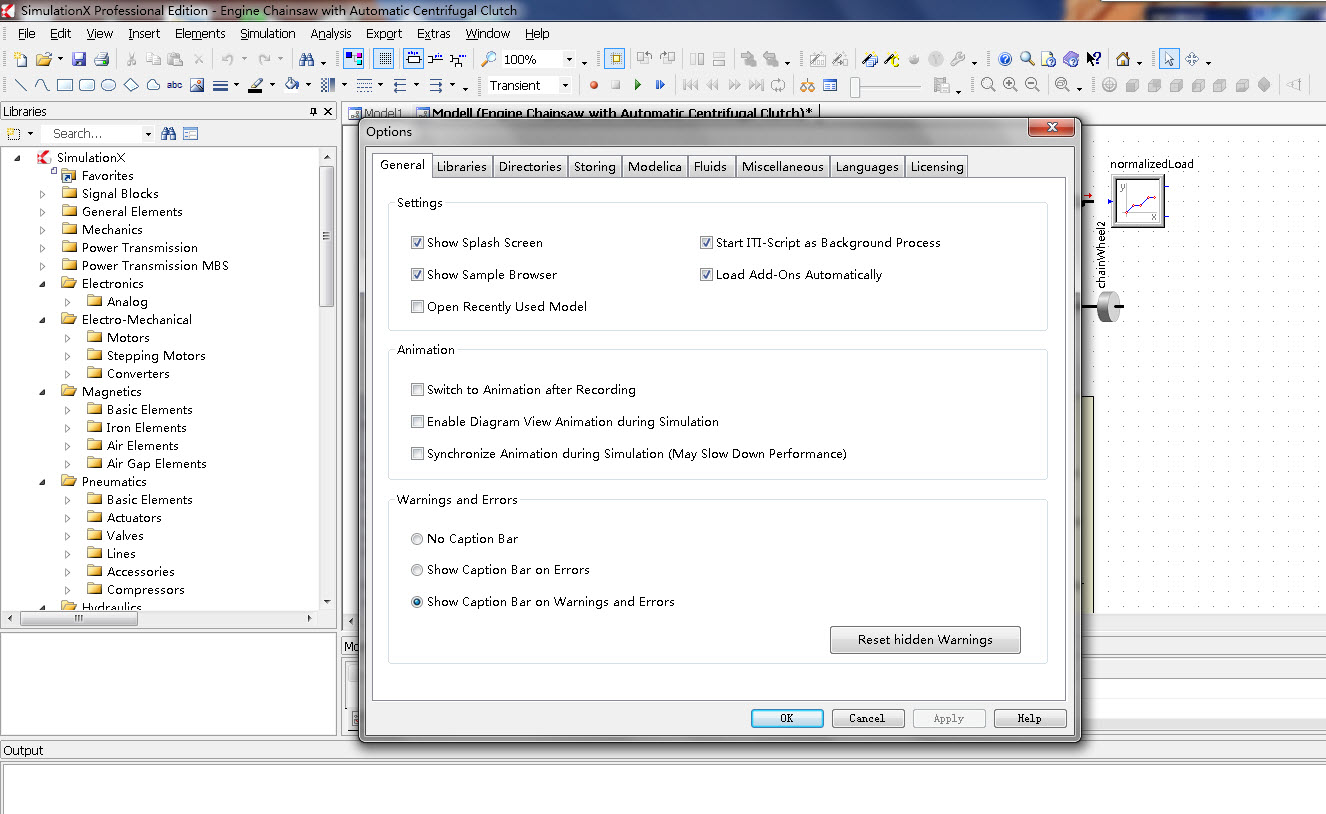The height and width of the screenshot is (814, 1326).
Task: Enable Diagram View Animation during Simulation
Action: (x=417, y=422)
